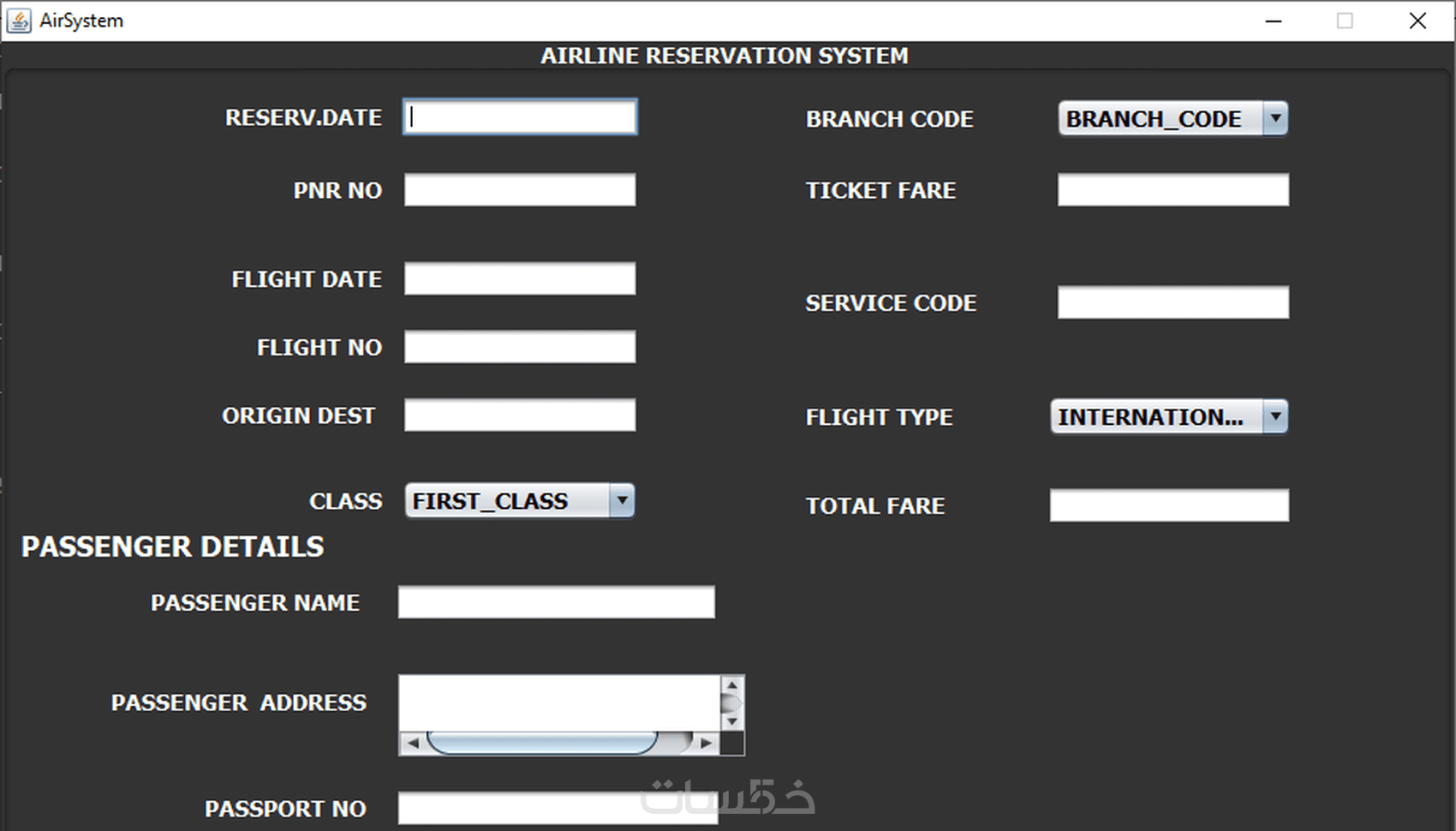Select the SERVICE CODE input box
The height and width of the screenshot is (831, 1456).
click(1173, 302)
